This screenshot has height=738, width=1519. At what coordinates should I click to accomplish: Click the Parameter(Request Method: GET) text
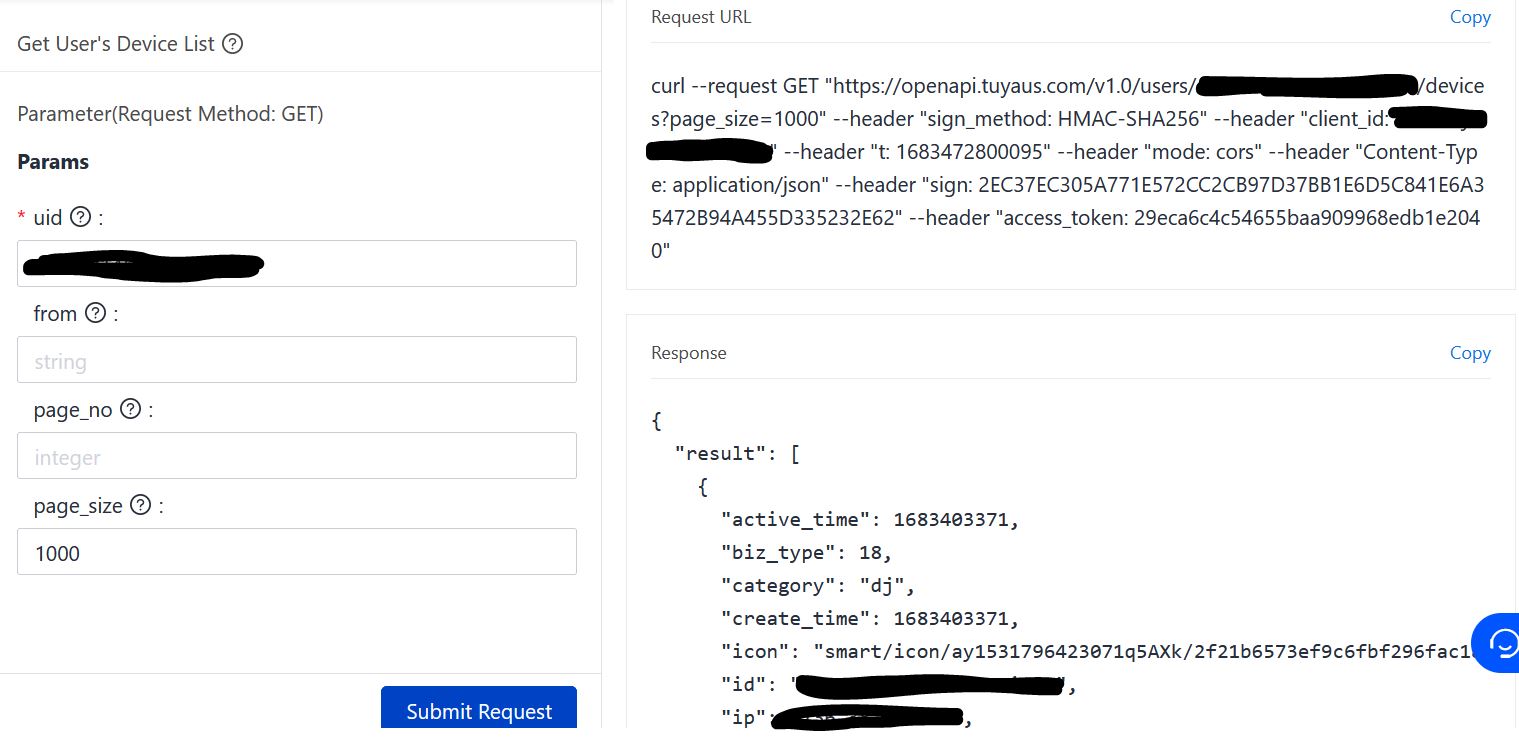pyautogui.click(x=170, y=114)
